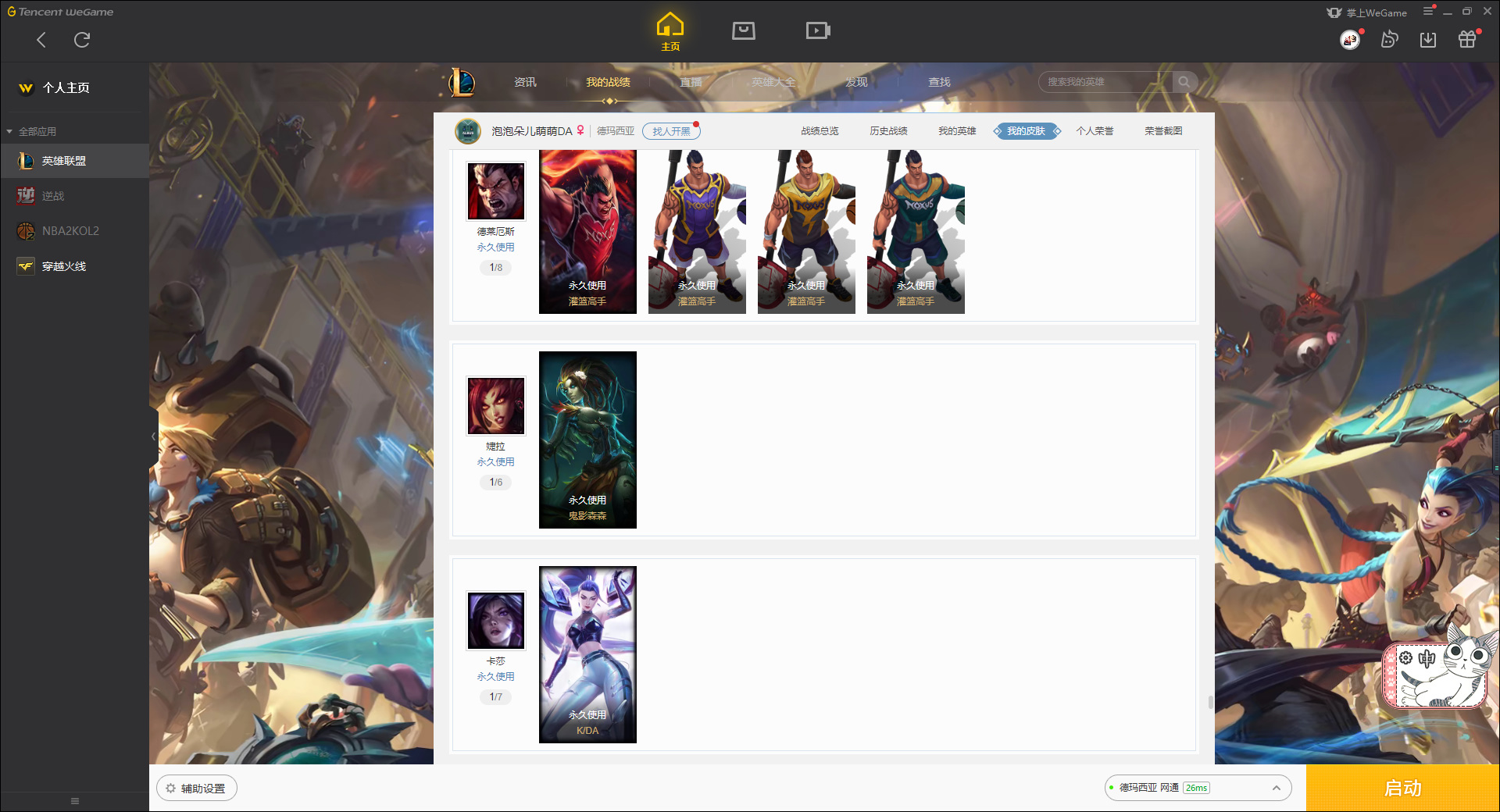Screen dimensions: 1500x812
Task: Open the red 灌篮高手 Darius skin
Action: [587, 232]
